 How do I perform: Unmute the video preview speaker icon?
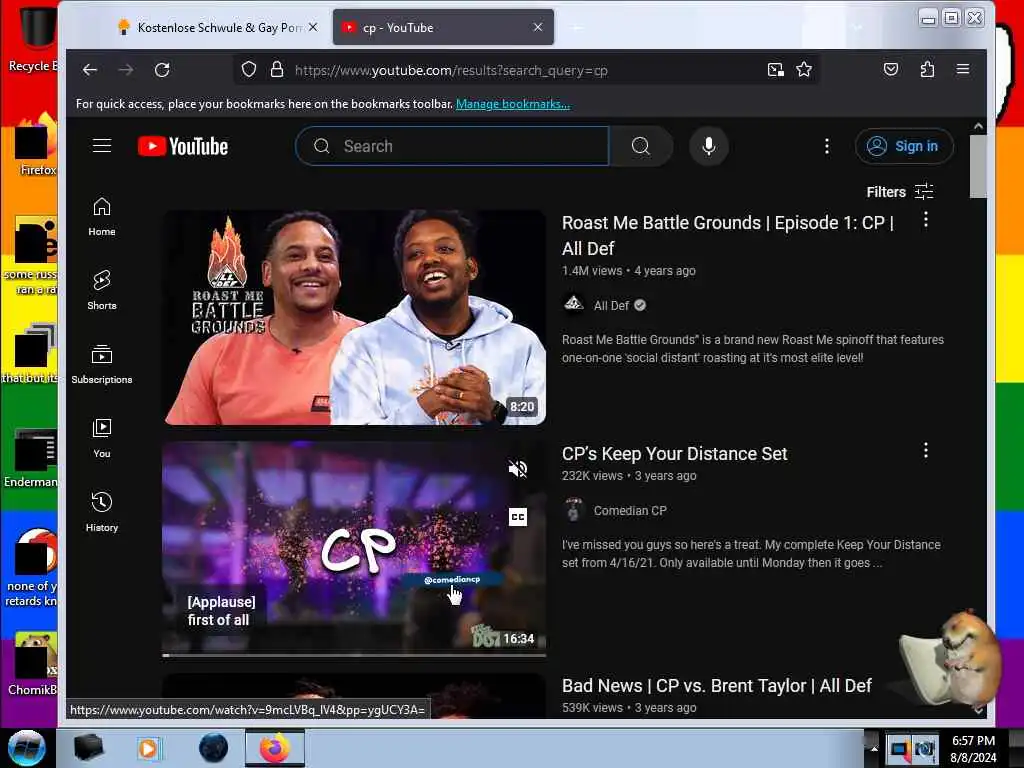tap(518, 468)
